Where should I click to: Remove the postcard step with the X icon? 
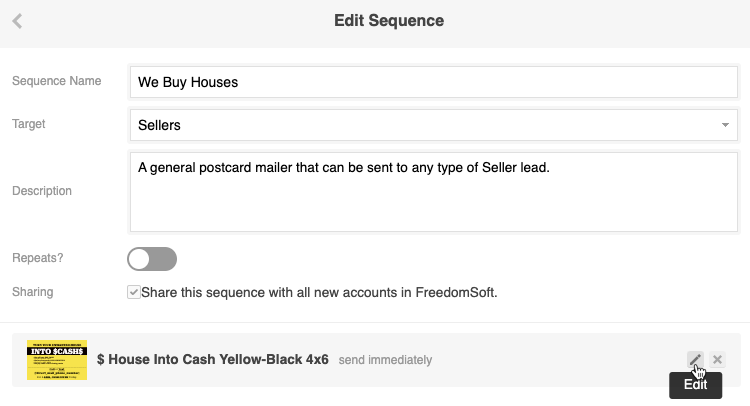tap(718, 360)
